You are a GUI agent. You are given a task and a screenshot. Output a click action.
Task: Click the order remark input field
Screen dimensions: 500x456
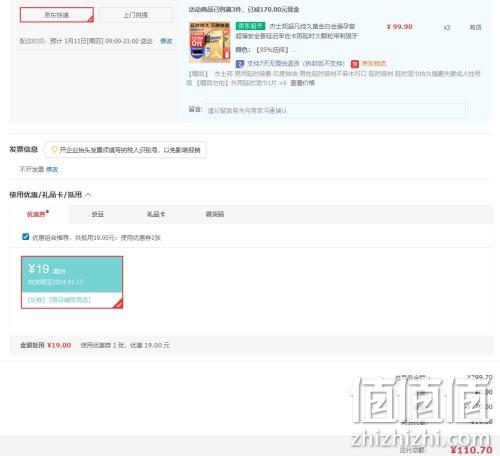pyautogui.click(x=335, y=110)
